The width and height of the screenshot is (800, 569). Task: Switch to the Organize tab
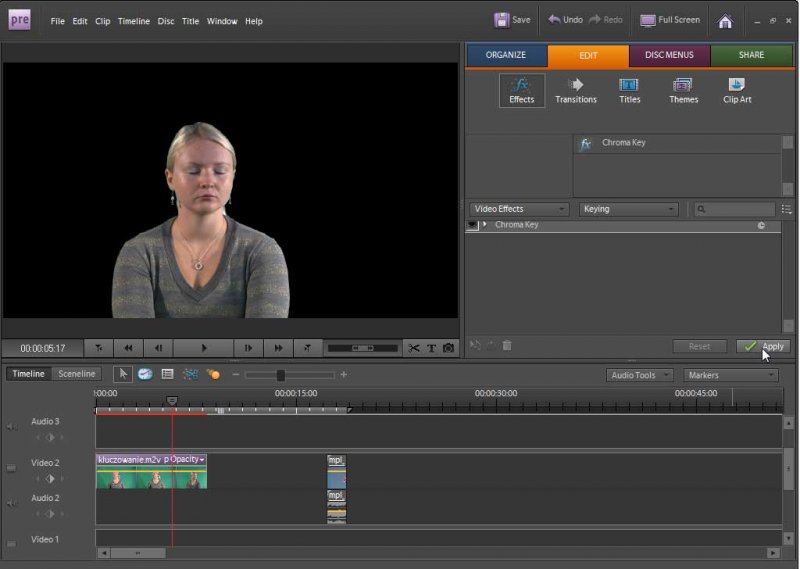506,55
